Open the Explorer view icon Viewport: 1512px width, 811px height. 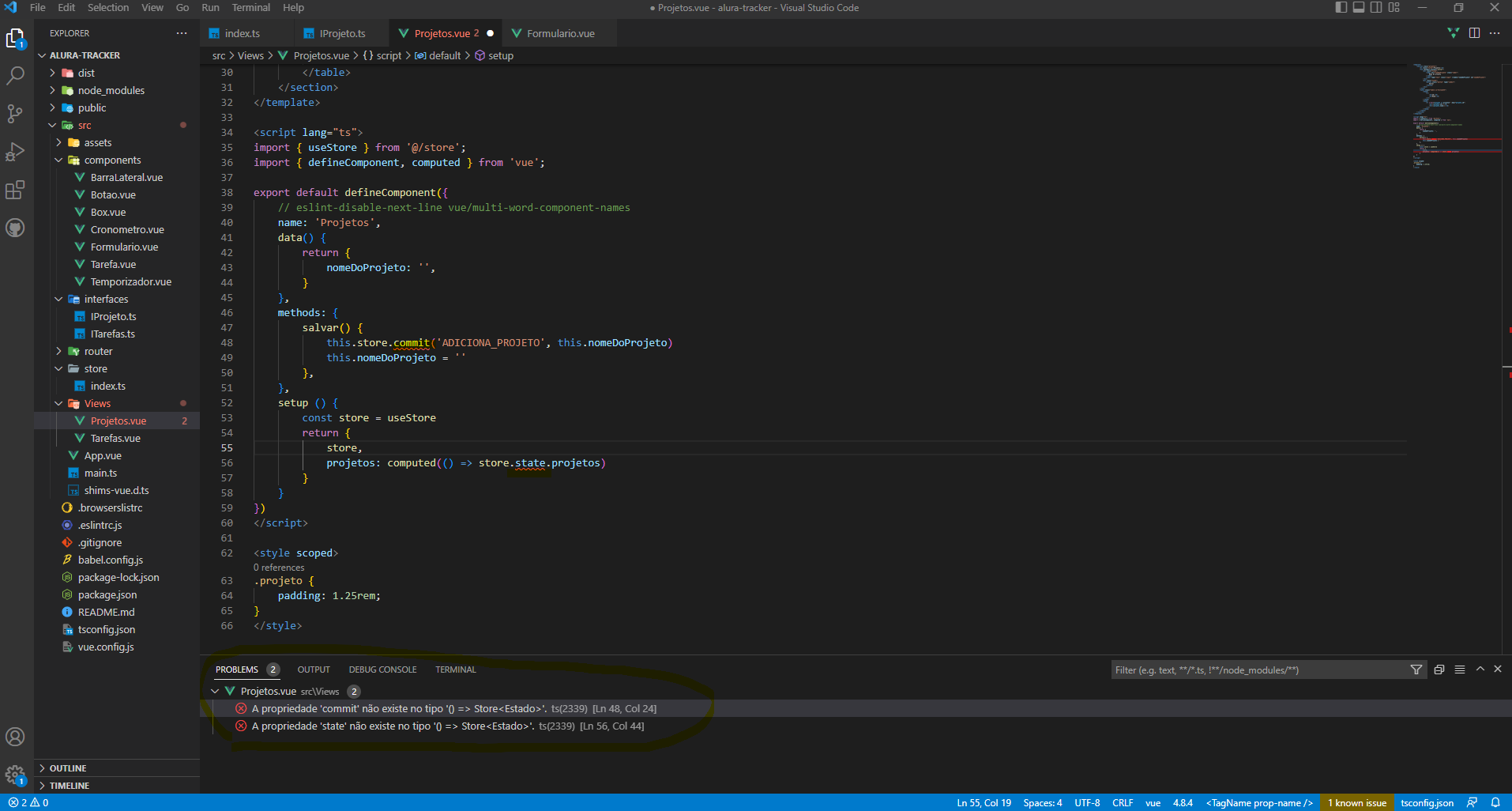pos(16,38)
